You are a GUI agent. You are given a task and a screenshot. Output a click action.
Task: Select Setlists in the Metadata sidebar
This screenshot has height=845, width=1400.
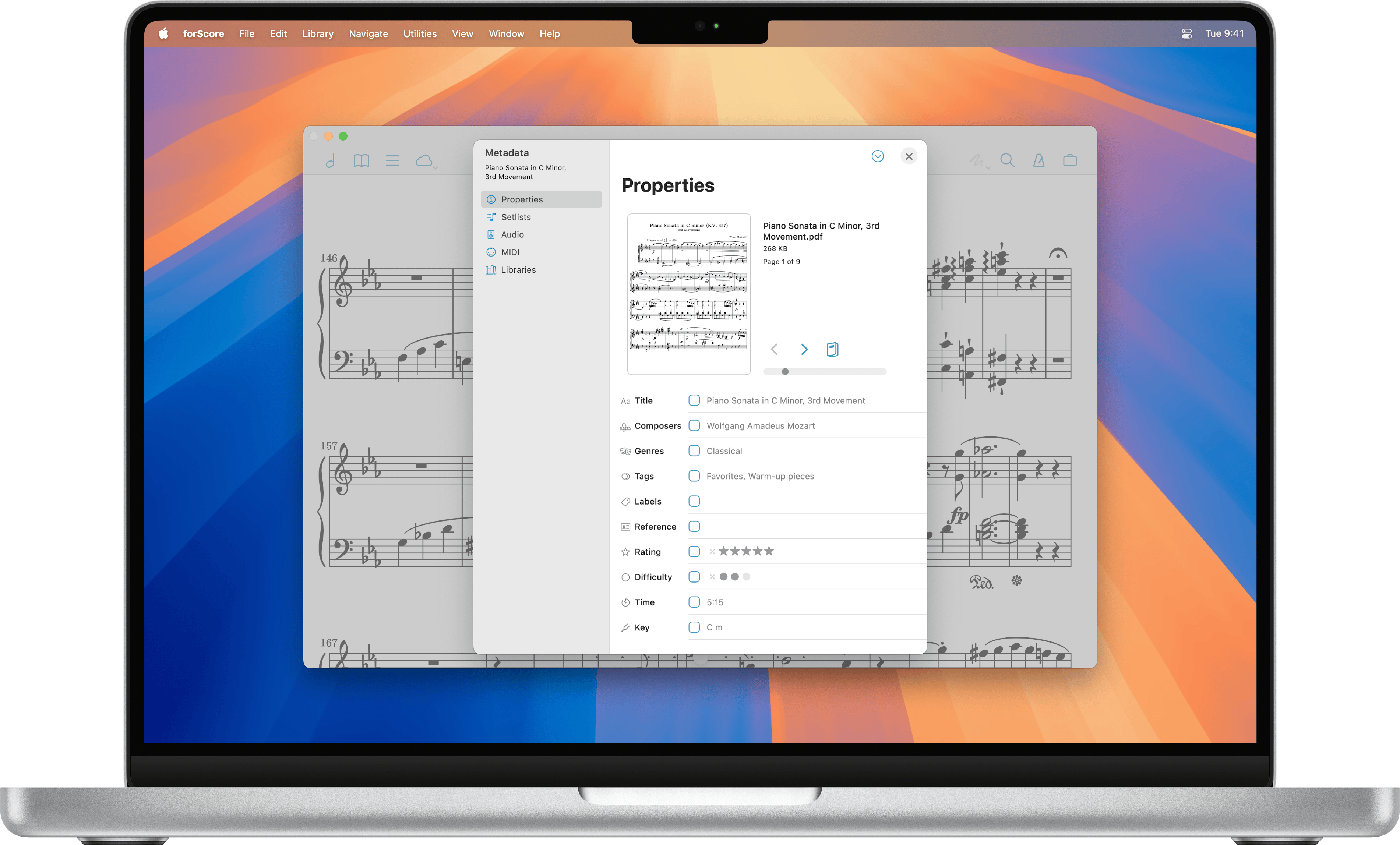(x=541, y=217)
